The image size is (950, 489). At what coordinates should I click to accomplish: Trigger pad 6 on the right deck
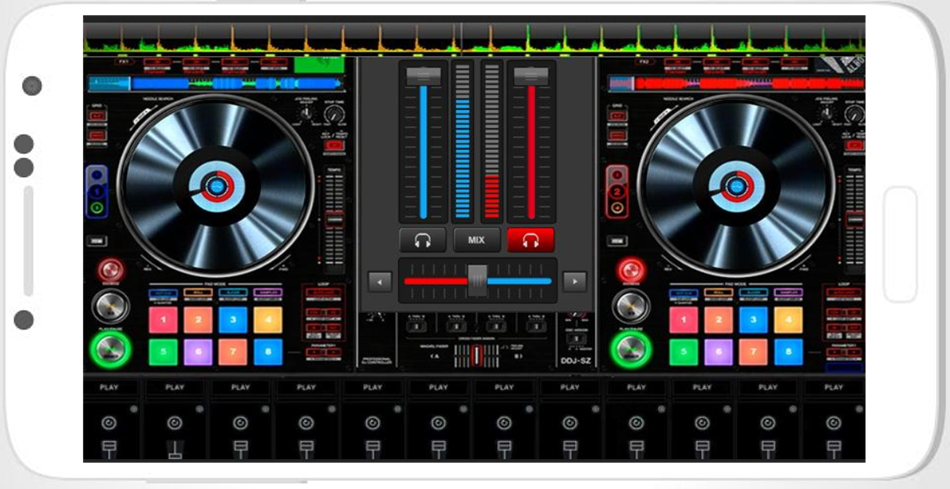click(x=719, y=352)
